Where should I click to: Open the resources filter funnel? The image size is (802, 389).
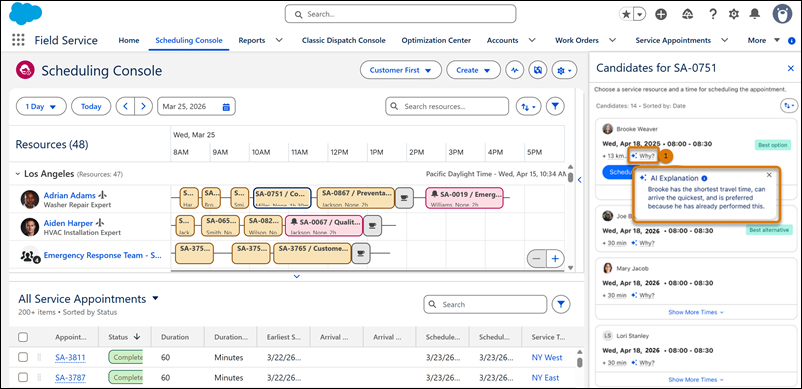pos(555,106)
